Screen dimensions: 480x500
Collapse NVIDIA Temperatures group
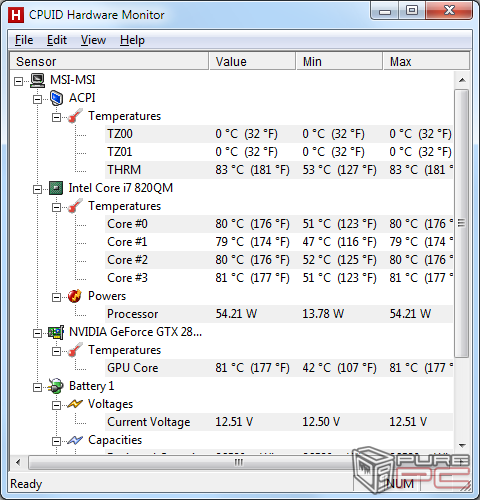point(57,351)
